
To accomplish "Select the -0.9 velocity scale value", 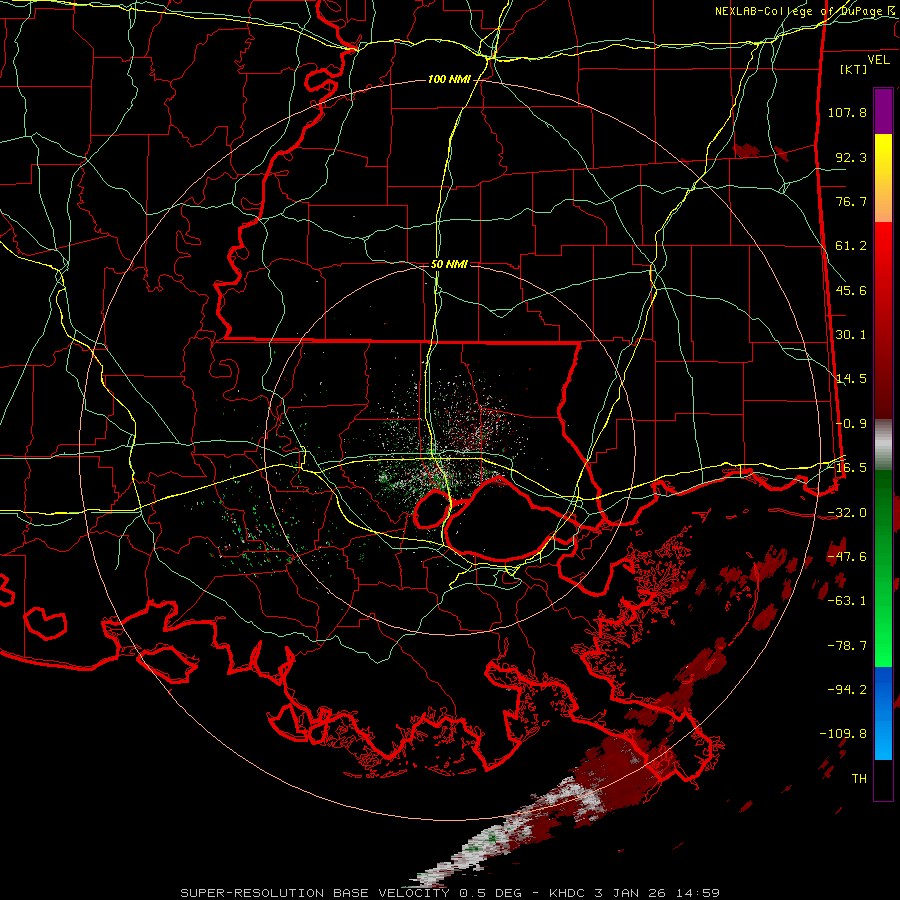I will 851,424.
